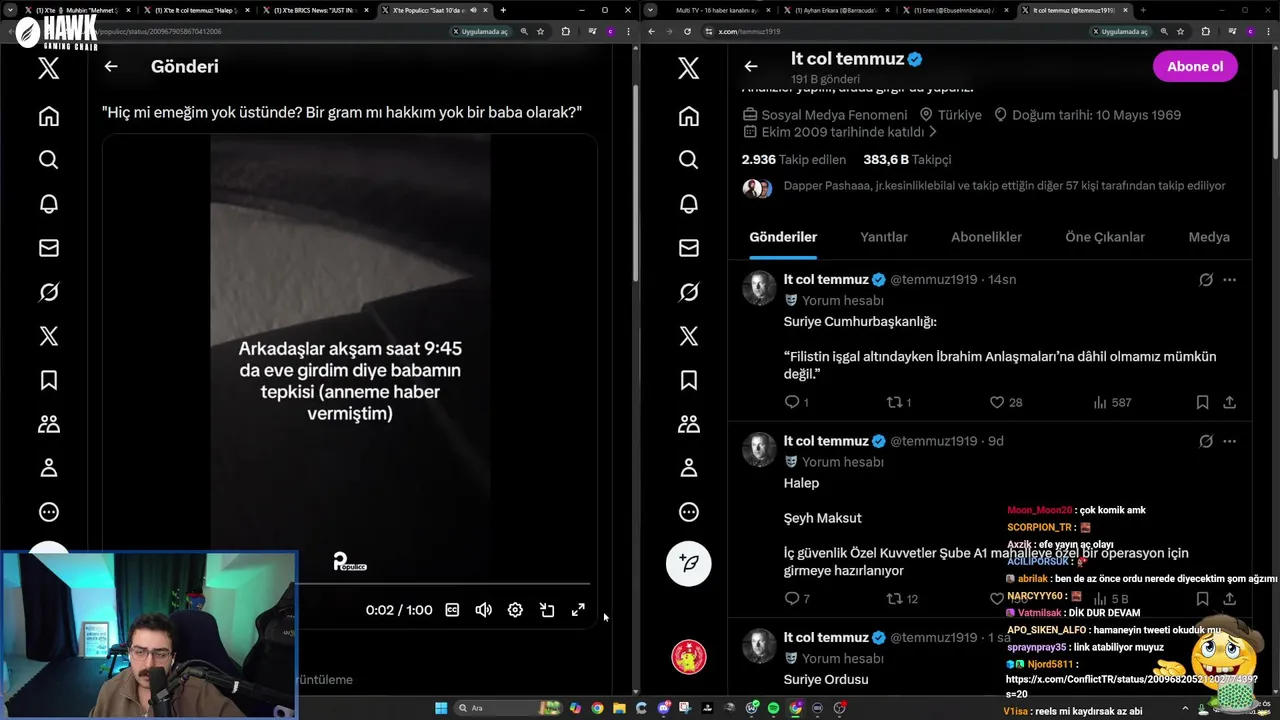This screenshot has height=720, width=1280.
Task: Mute the video volume
Action: point(484,610)
